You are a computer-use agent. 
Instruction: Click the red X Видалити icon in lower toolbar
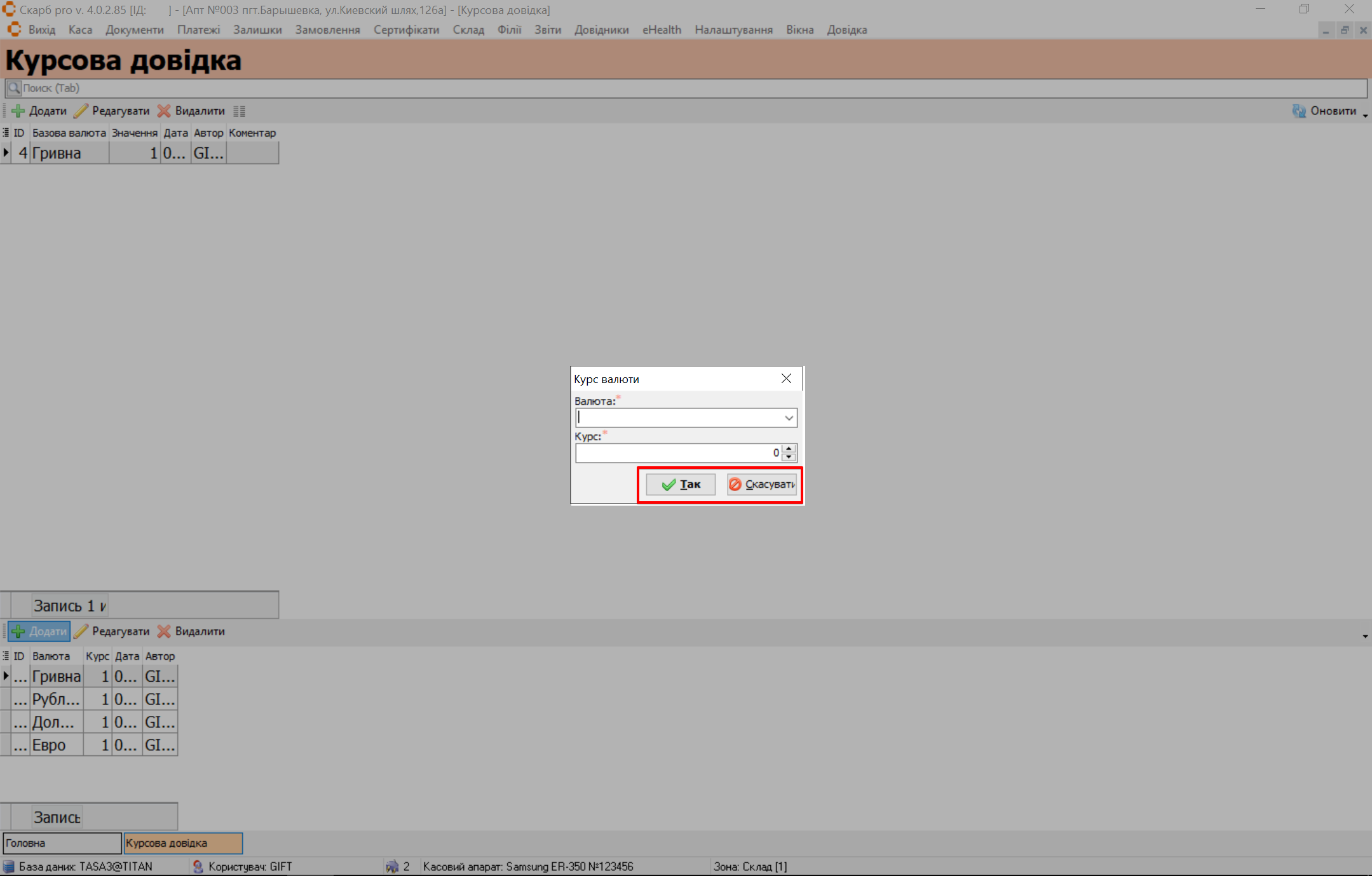(x=164, y=631)
